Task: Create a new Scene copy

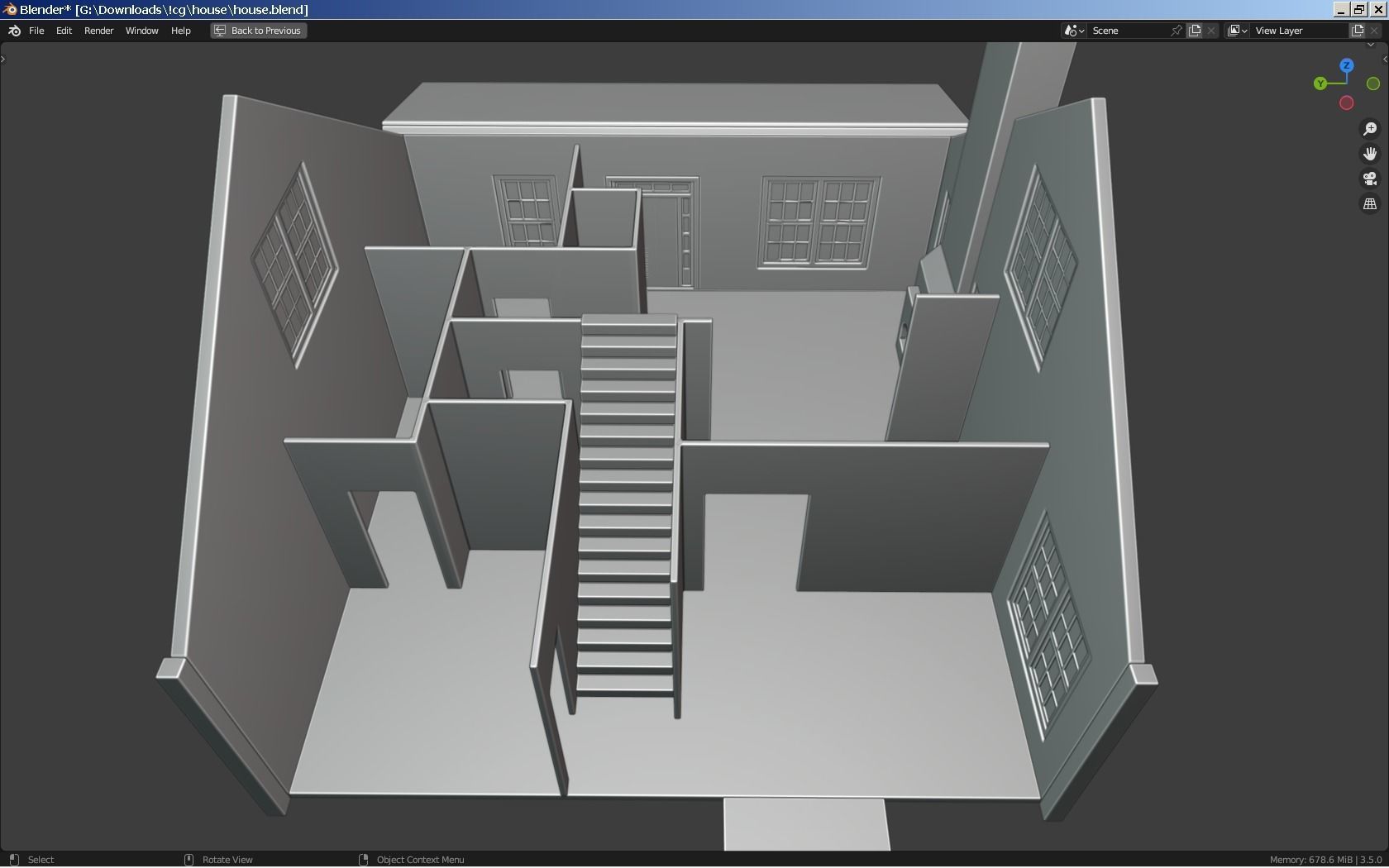Action: [x=1194, y=31]
